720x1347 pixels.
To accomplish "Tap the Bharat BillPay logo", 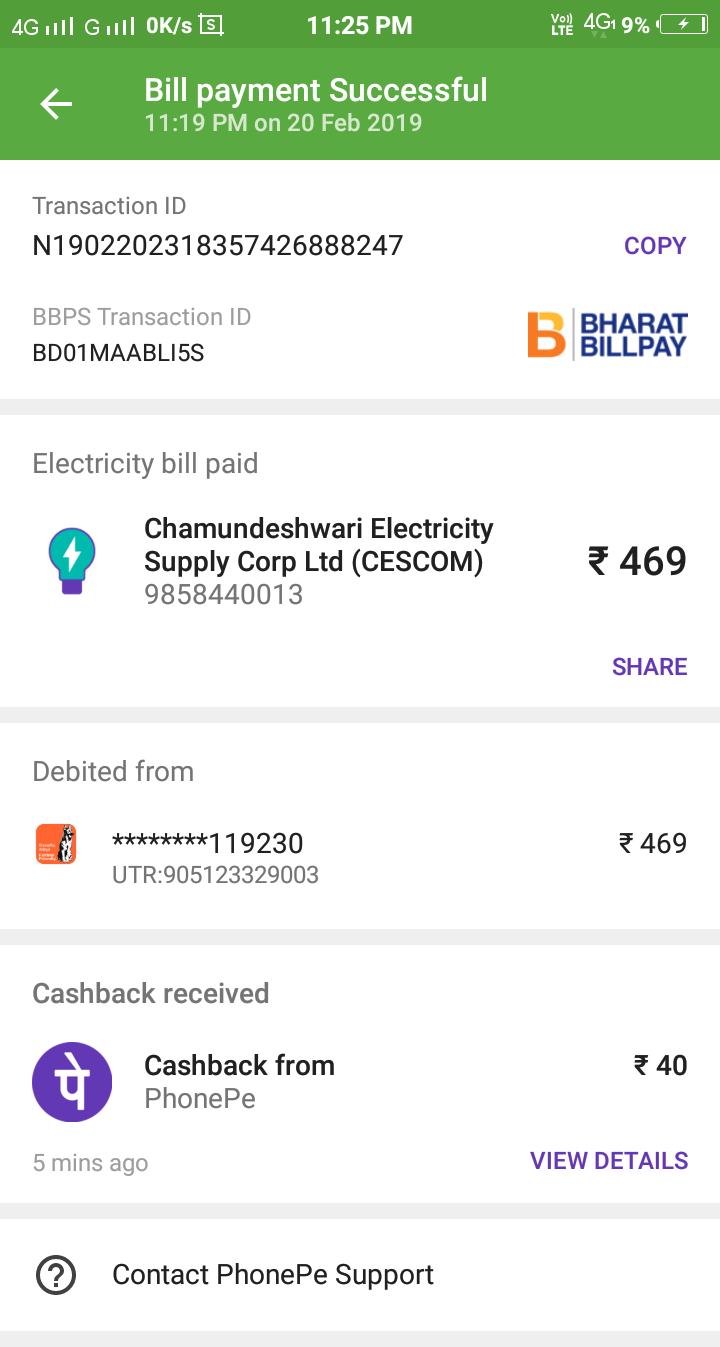I will coord(607,335).
